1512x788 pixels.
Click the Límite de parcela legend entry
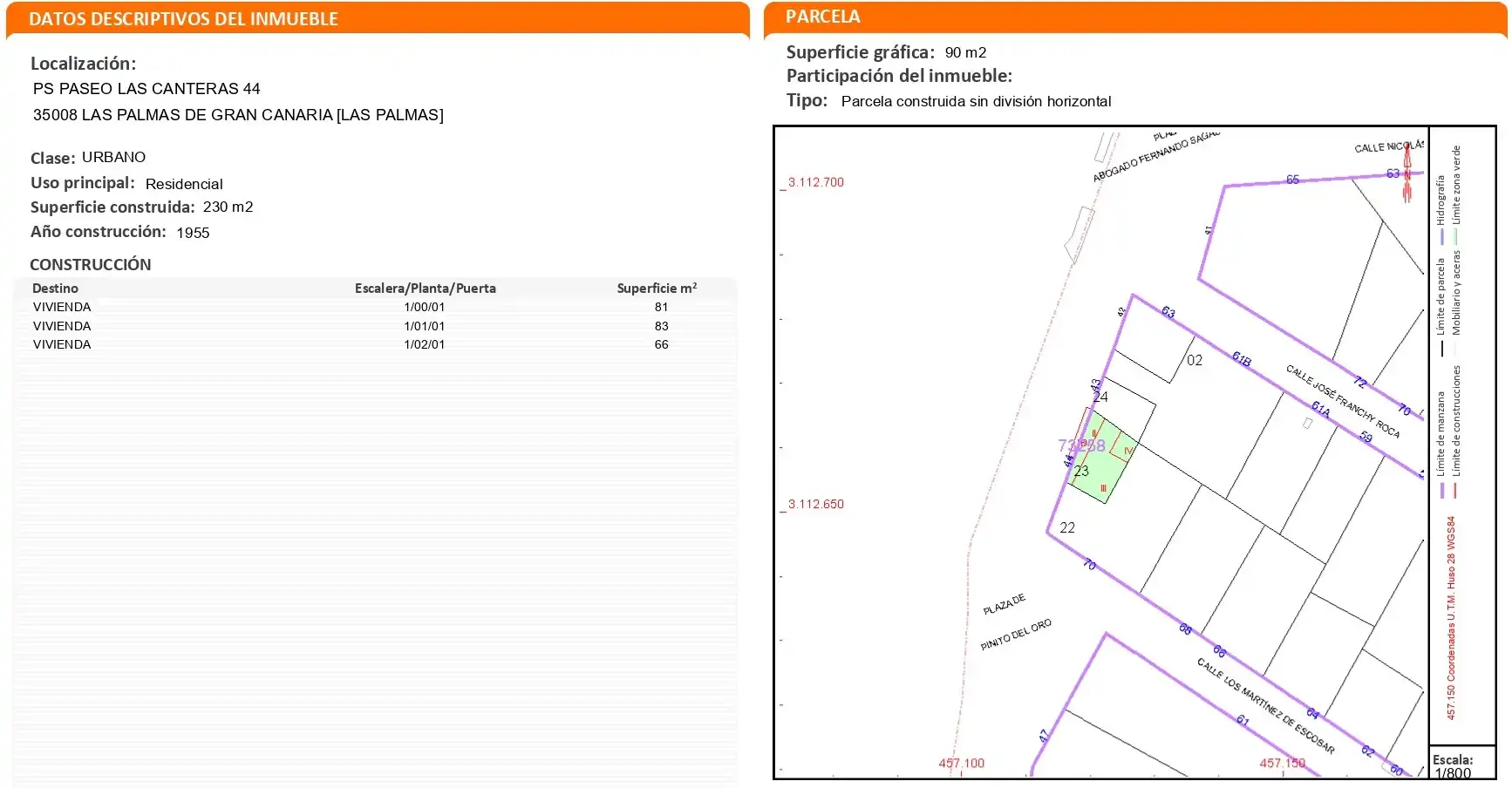pos(1441,307)
